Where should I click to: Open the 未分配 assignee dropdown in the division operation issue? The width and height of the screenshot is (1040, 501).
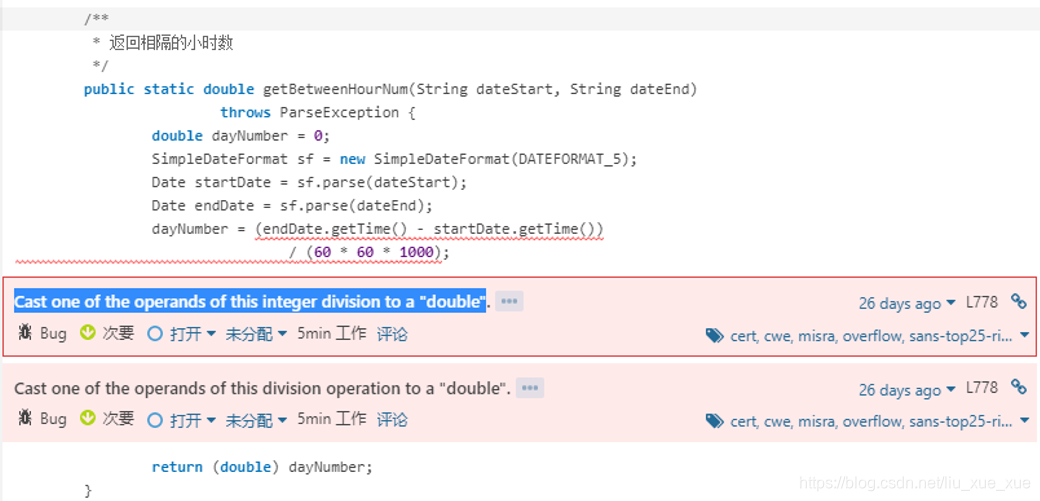(256, 420)
